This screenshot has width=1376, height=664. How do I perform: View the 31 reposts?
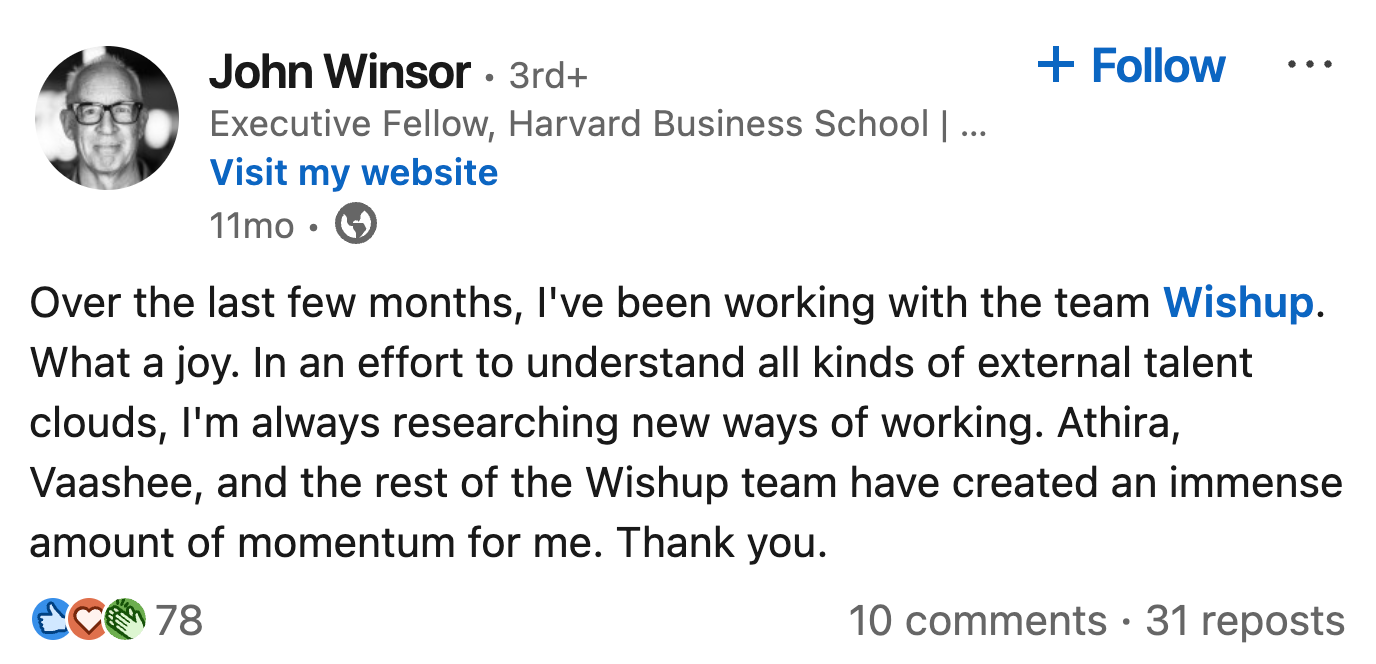click(x=1245, y=620)
